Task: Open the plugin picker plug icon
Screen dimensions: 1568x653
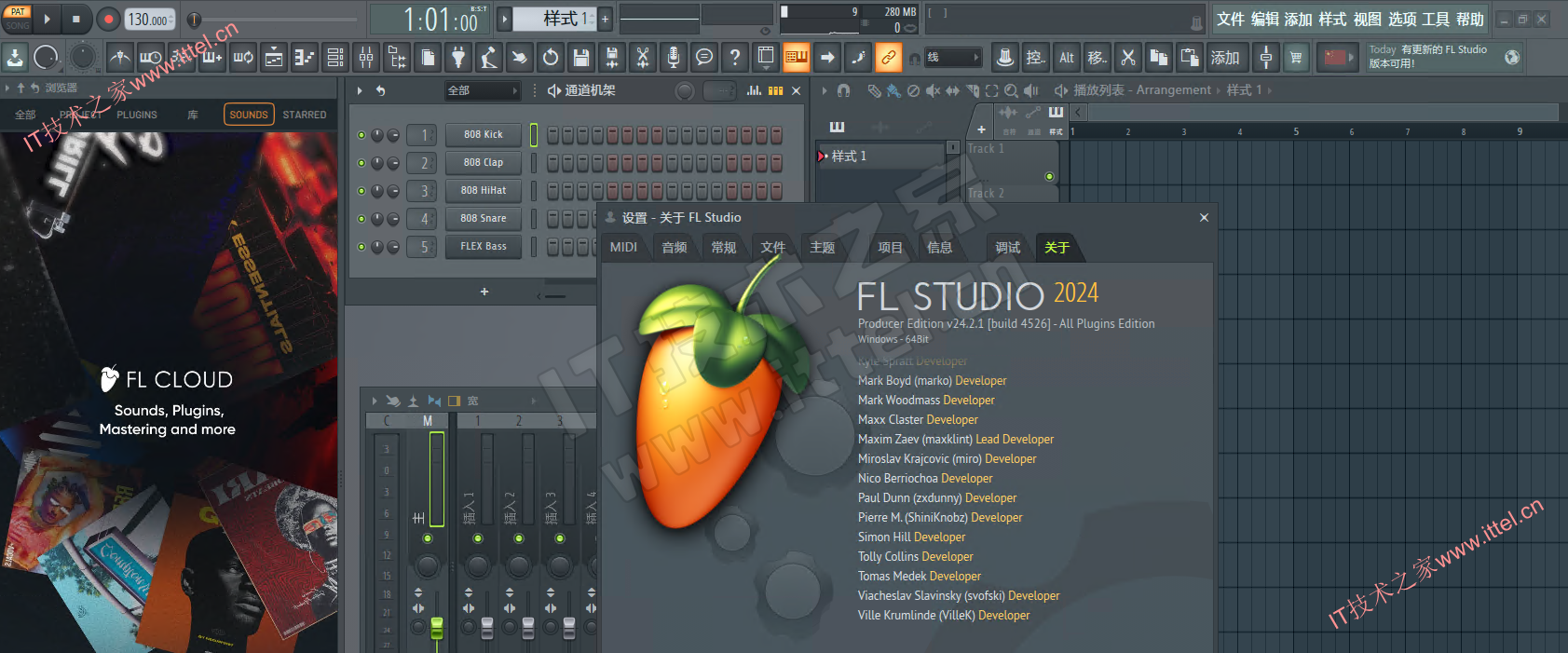Action: (457, 58)
